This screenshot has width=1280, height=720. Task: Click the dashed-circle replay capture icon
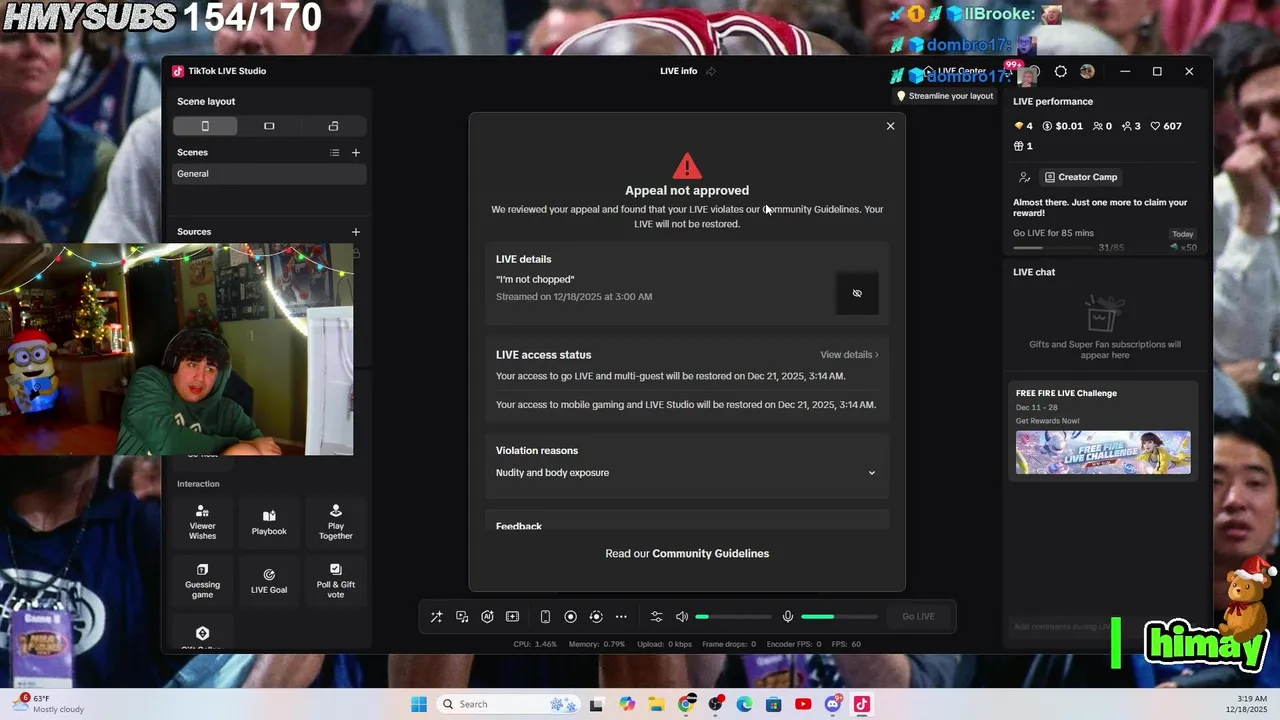point(596,617)
